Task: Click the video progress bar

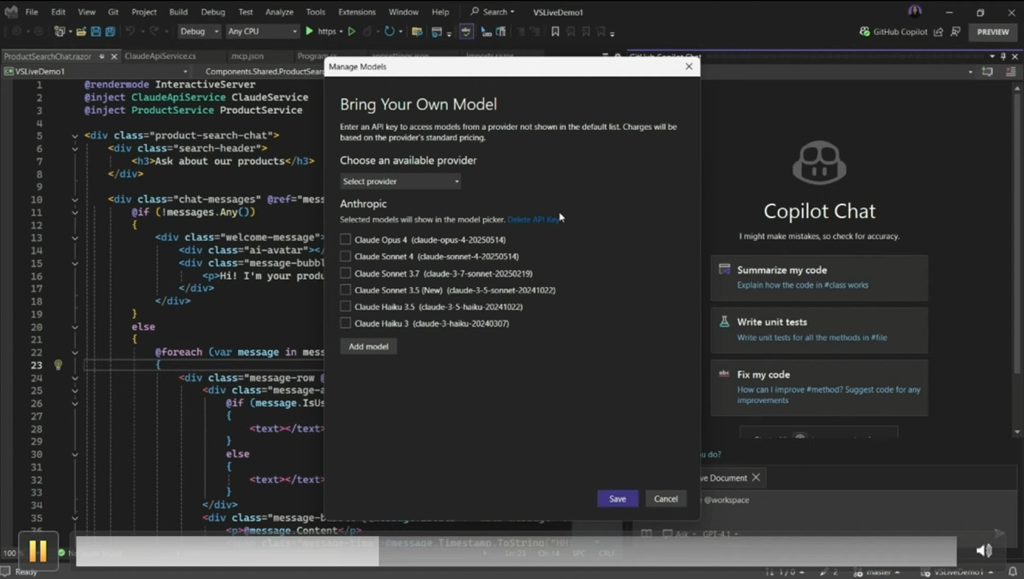Action: tap(515, 551)
